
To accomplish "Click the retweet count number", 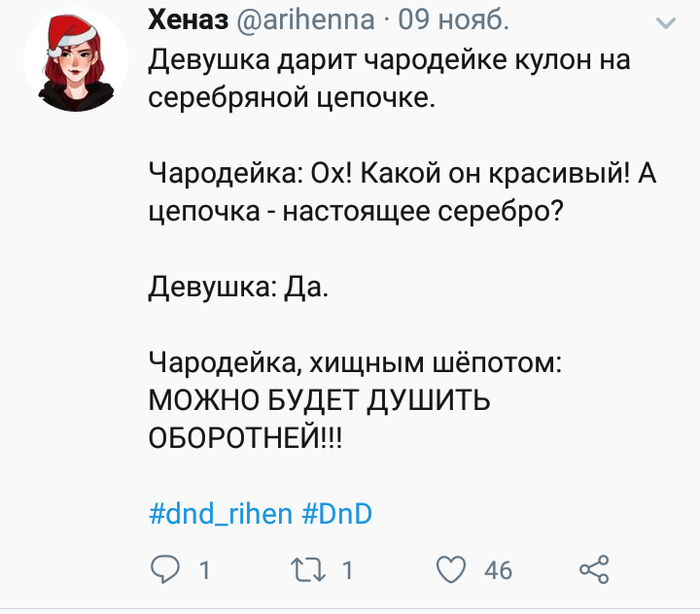I will tap(347, 571).
